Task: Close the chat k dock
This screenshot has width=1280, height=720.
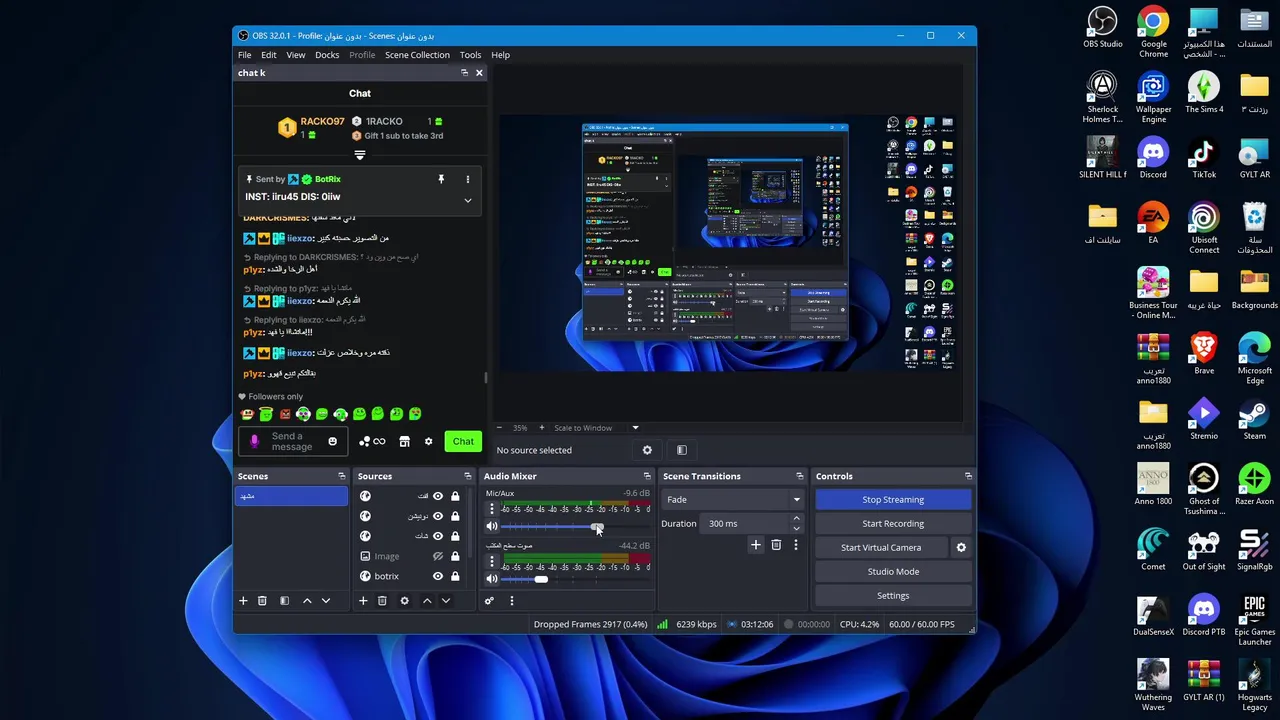Action: click(479, 73)
